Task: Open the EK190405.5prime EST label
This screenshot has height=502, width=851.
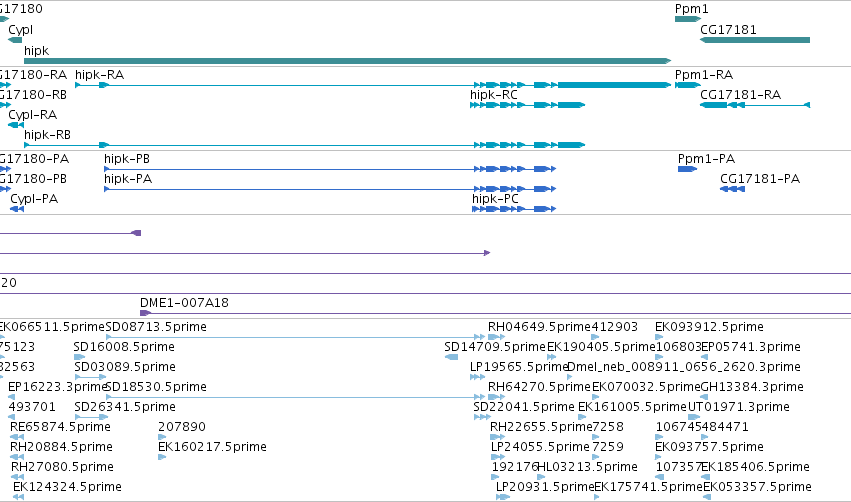Action: (x=601, y=347)
